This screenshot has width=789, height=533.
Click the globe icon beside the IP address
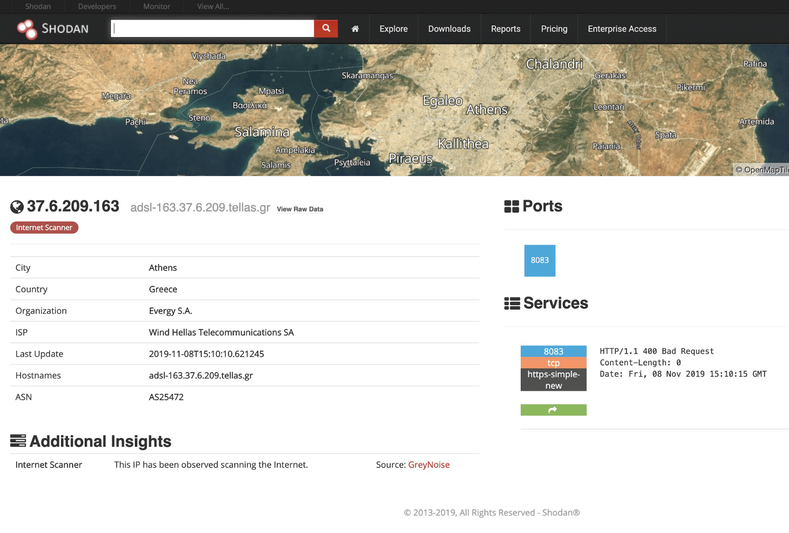click(x=17, y=207)
